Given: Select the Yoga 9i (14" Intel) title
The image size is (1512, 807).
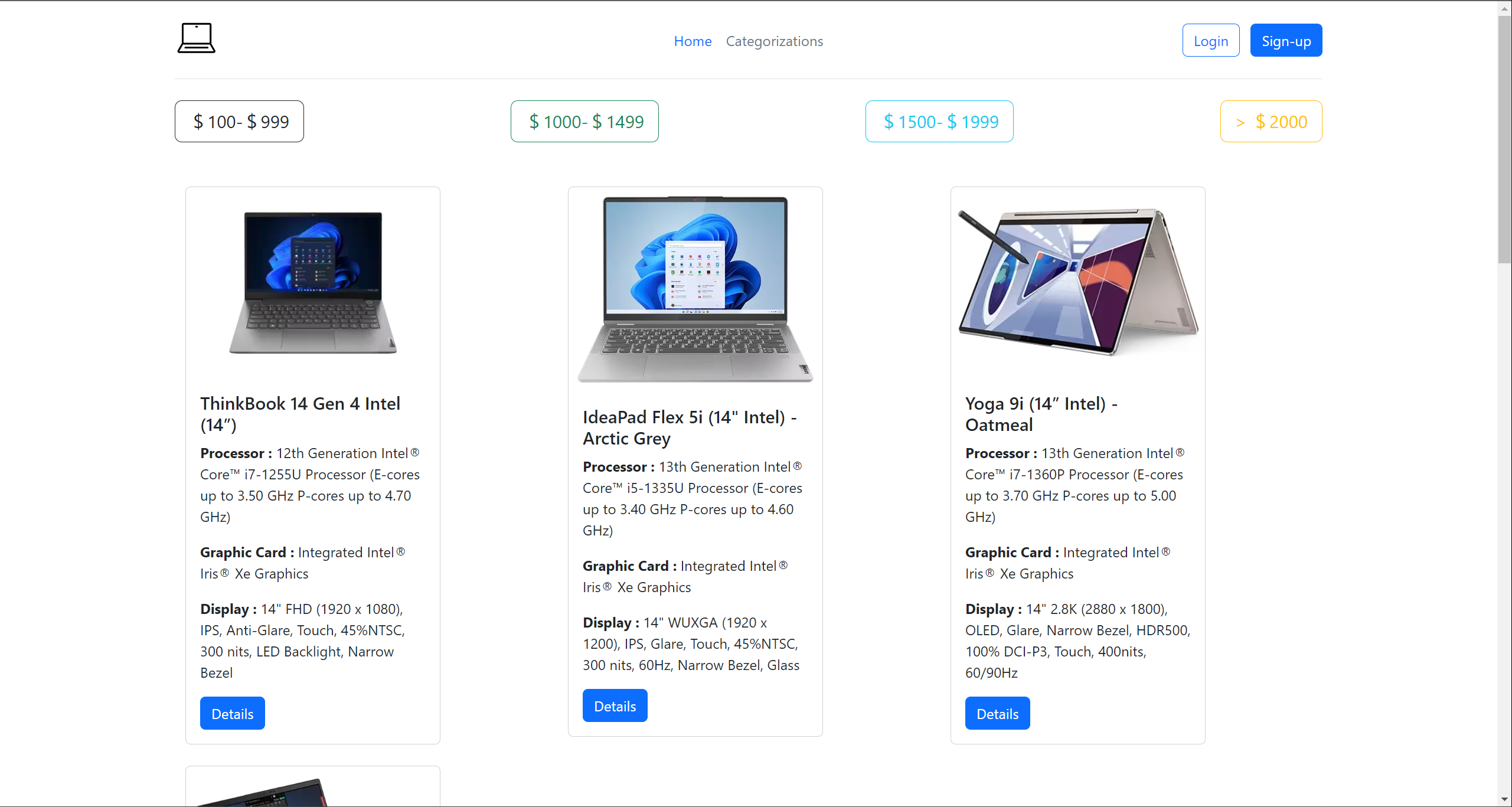Looking at the screenshot, I should tap(1040, 414).
